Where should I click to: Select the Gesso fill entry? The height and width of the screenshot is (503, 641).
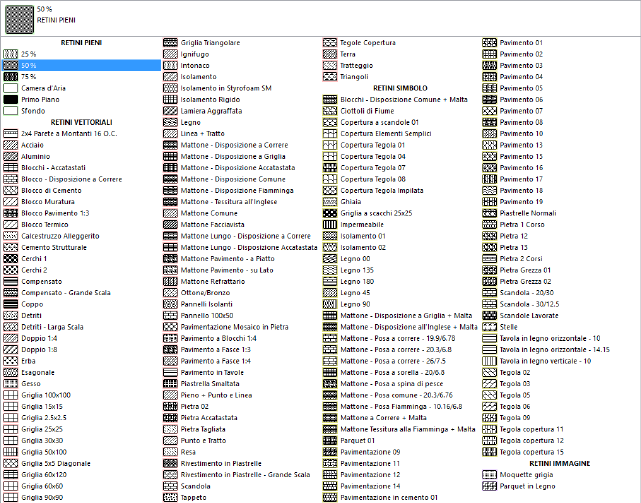31,384
